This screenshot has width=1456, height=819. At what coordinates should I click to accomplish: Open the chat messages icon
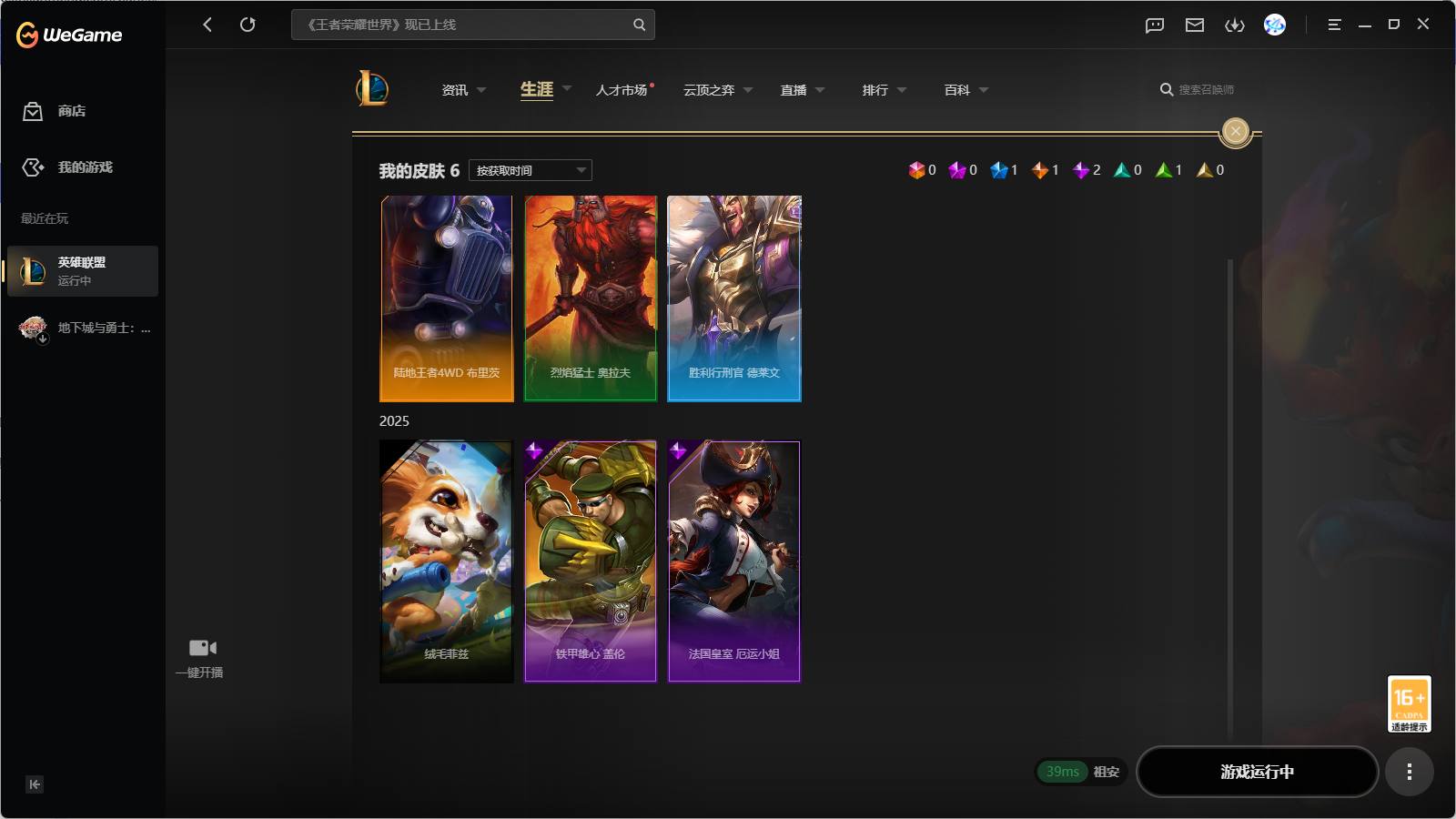click(x=1155, y=25)
